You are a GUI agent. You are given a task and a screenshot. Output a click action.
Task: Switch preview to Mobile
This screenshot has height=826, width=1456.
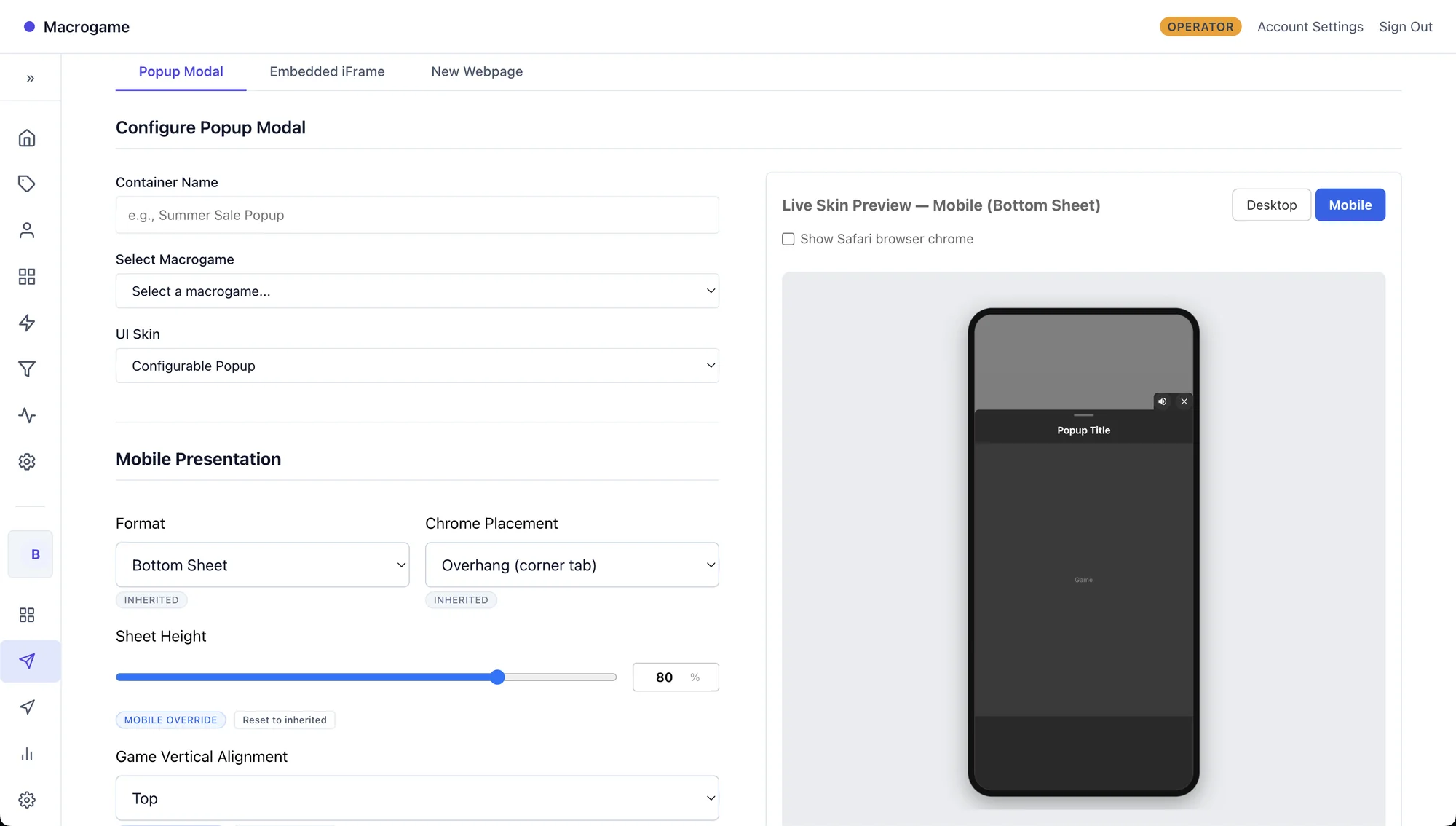[x=1350, y=205]
